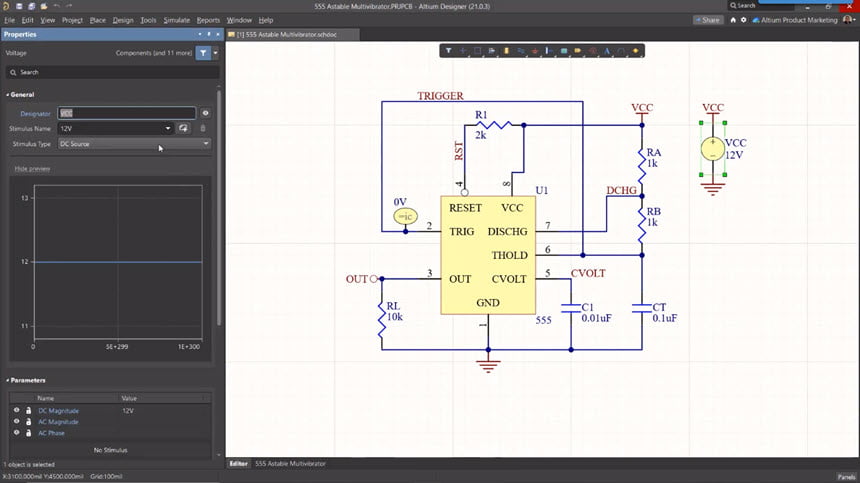Toggle visibility of AC Magnitude parameter

coord(16,421)
